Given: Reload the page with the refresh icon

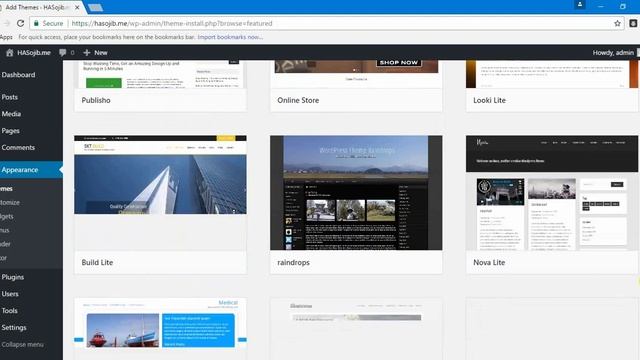Looking at the screenshot, I should [20, 23].
